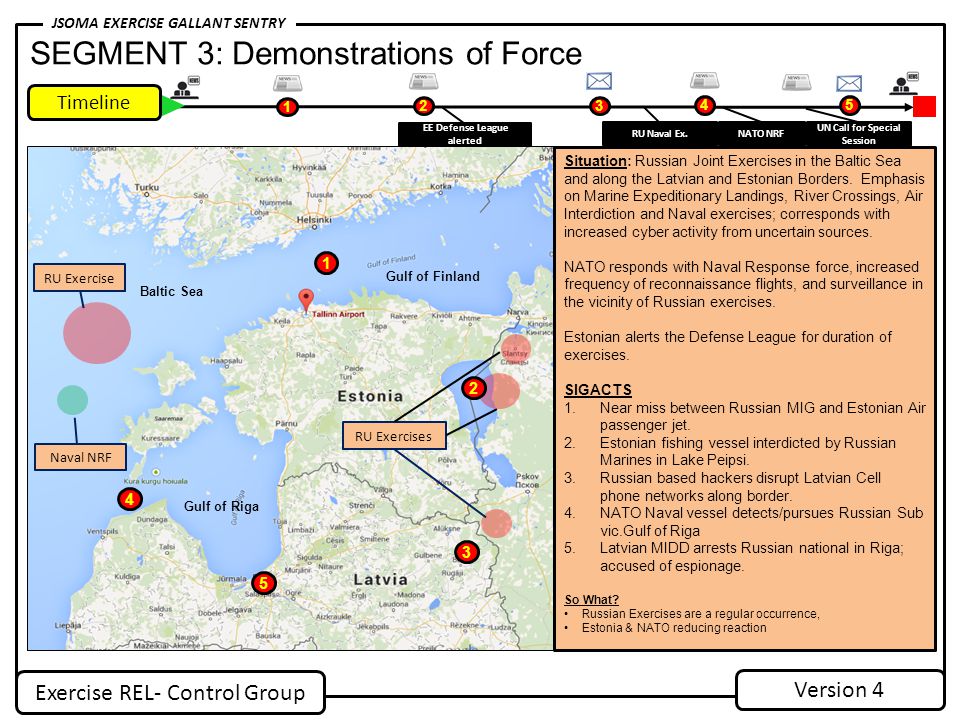Image resolution: width=960 pixels, height=720 pixels.
Task: Click the 'RU Naval Ex.' timeline label
Action: [659, 133]
